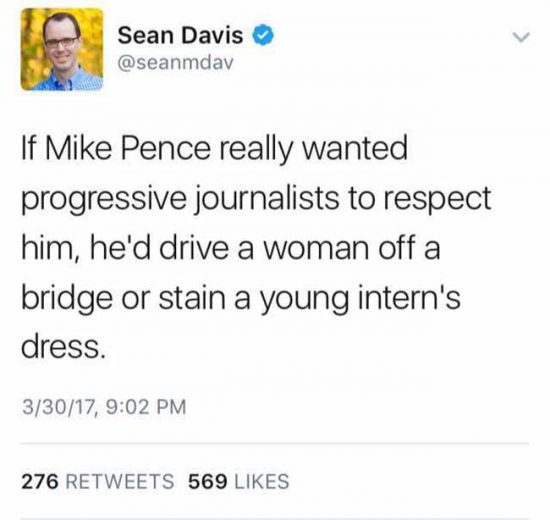View the 276 Retweets list
This screenshot has width=550, height=520.
click(x=98, y=481)
